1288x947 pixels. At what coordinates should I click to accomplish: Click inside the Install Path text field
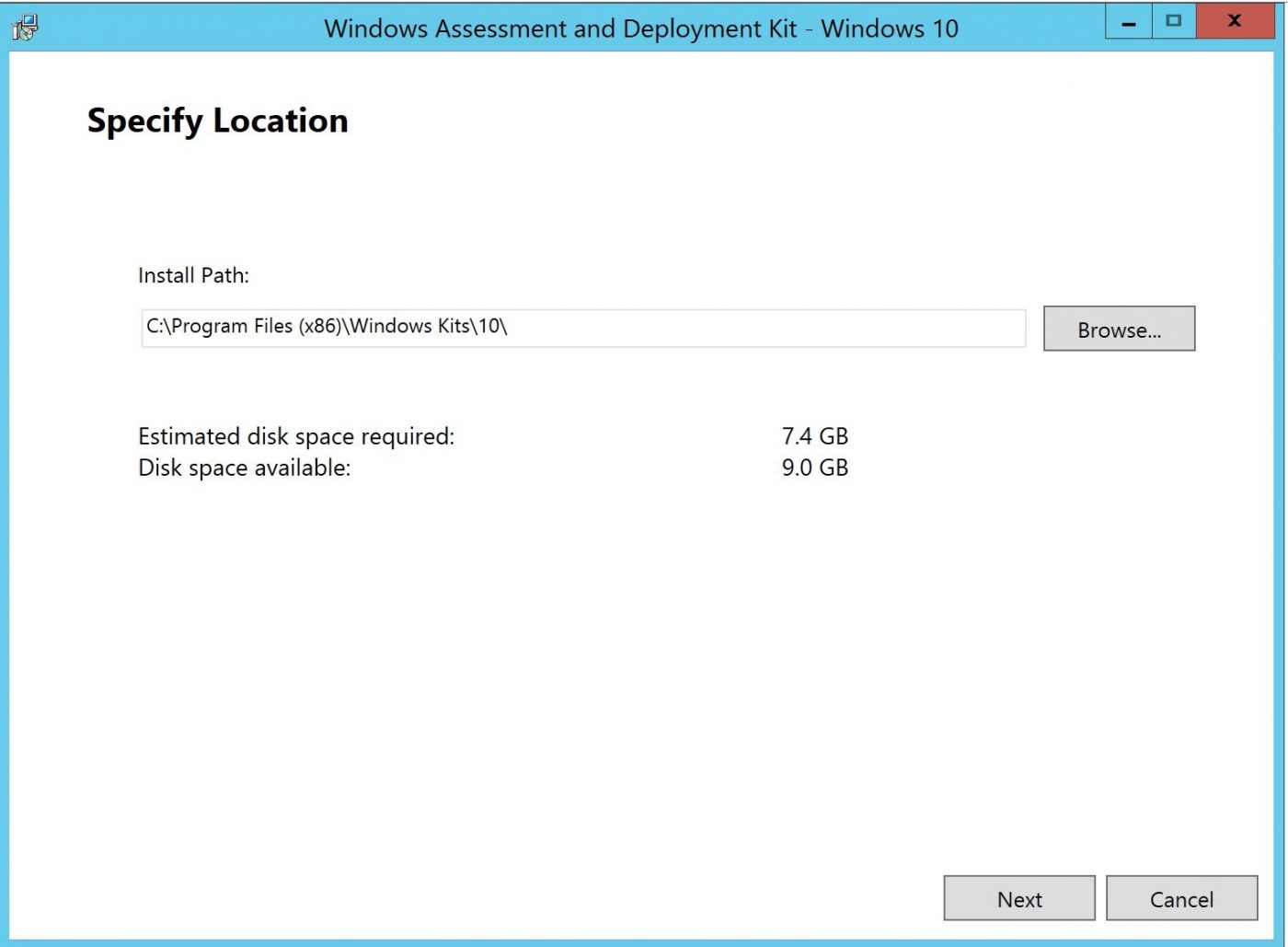tap(583, 327)
